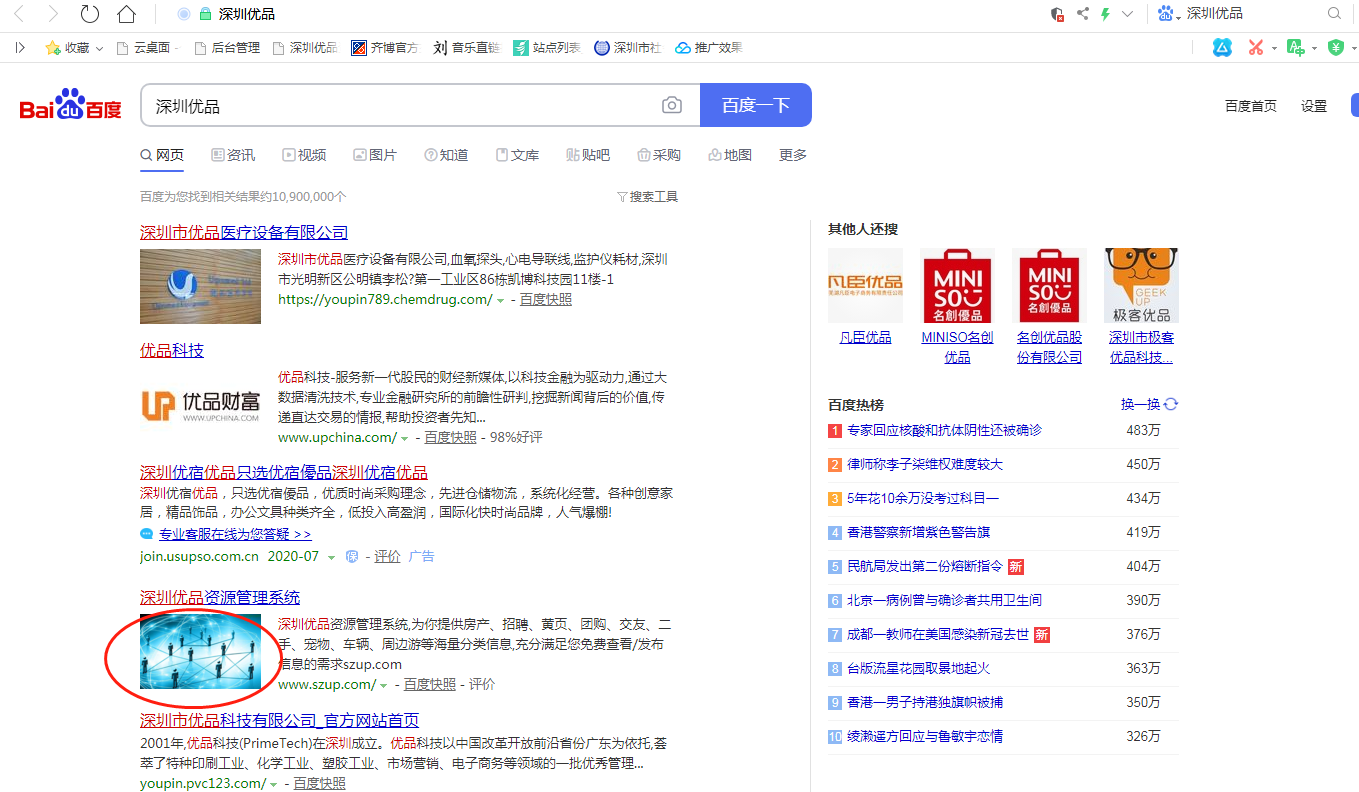
Task: Open 搜索工具 search tools filter
Action: (647, 196)
